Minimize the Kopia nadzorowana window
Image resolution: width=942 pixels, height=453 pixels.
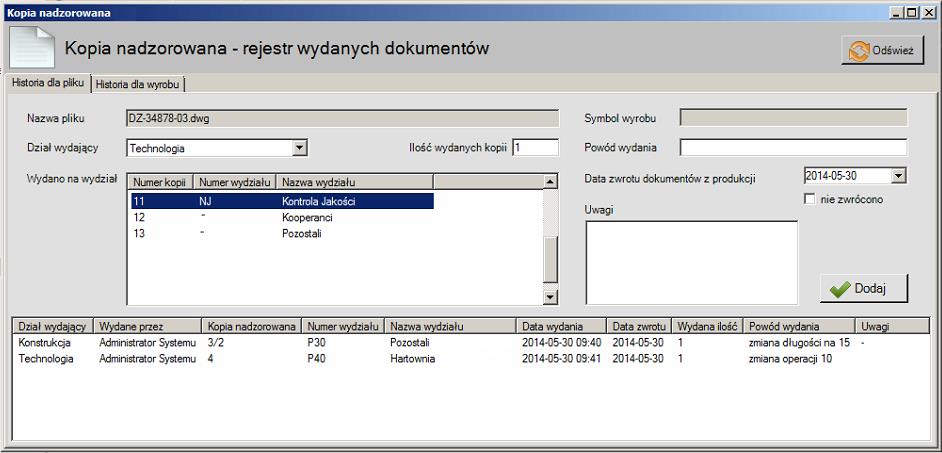[898, 11]
